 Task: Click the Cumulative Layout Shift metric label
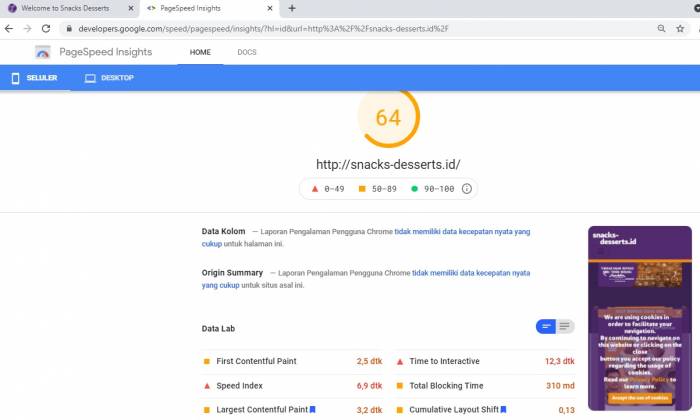coord(454,409)
